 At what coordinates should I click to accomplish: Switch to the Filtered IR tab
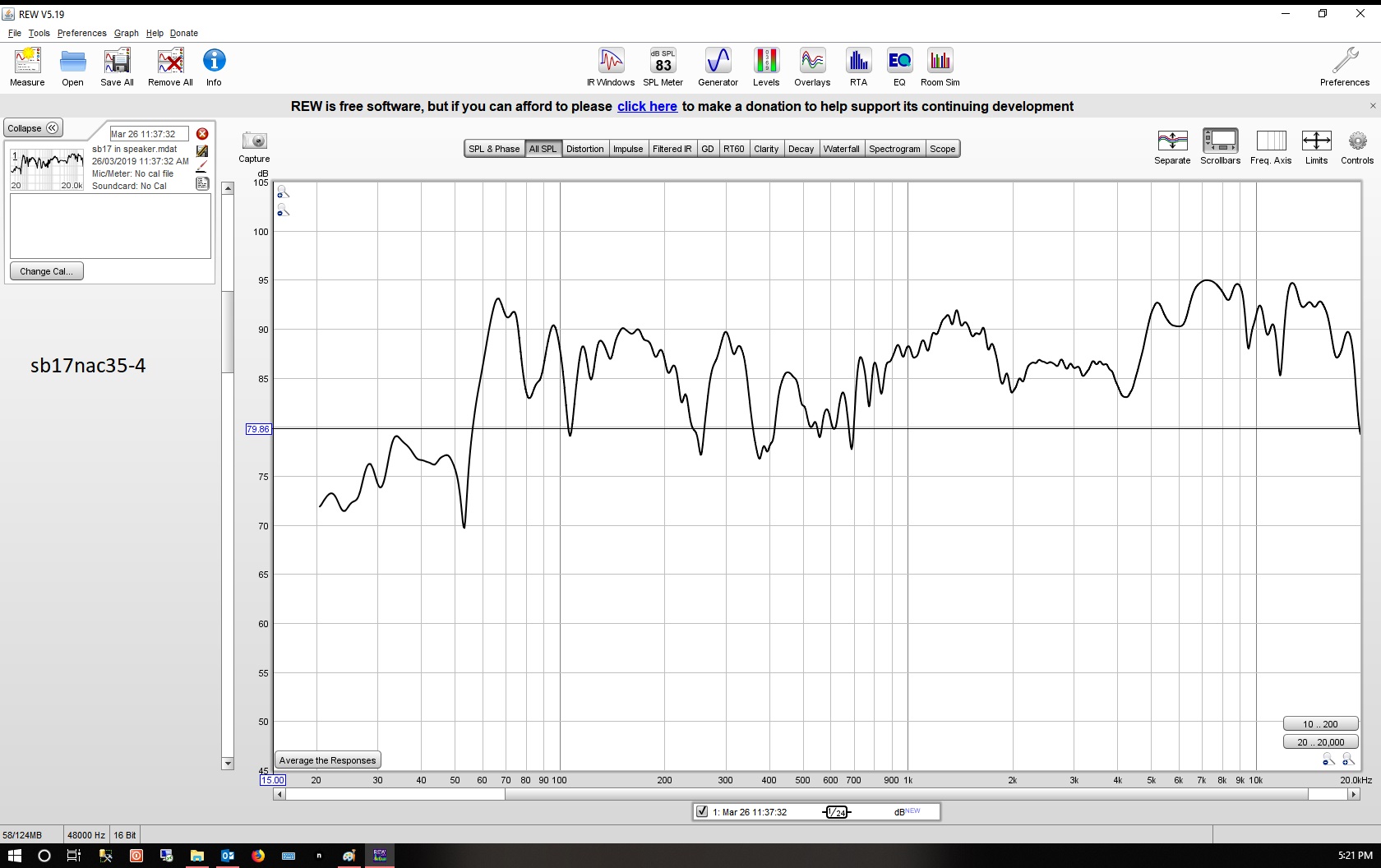(x=672, y=149)
